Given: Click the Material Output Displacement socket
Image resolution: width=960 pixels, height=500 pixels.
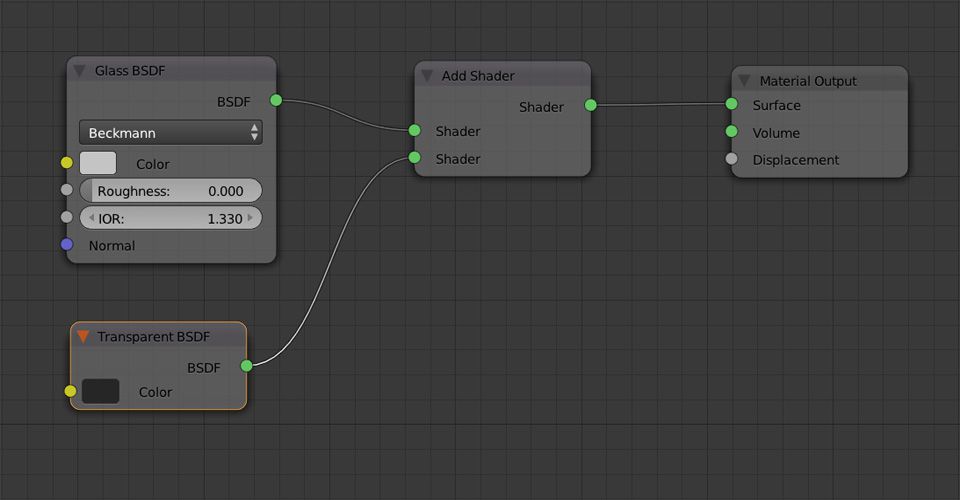Looking at the screenshot, I should (x=732, y=159).
